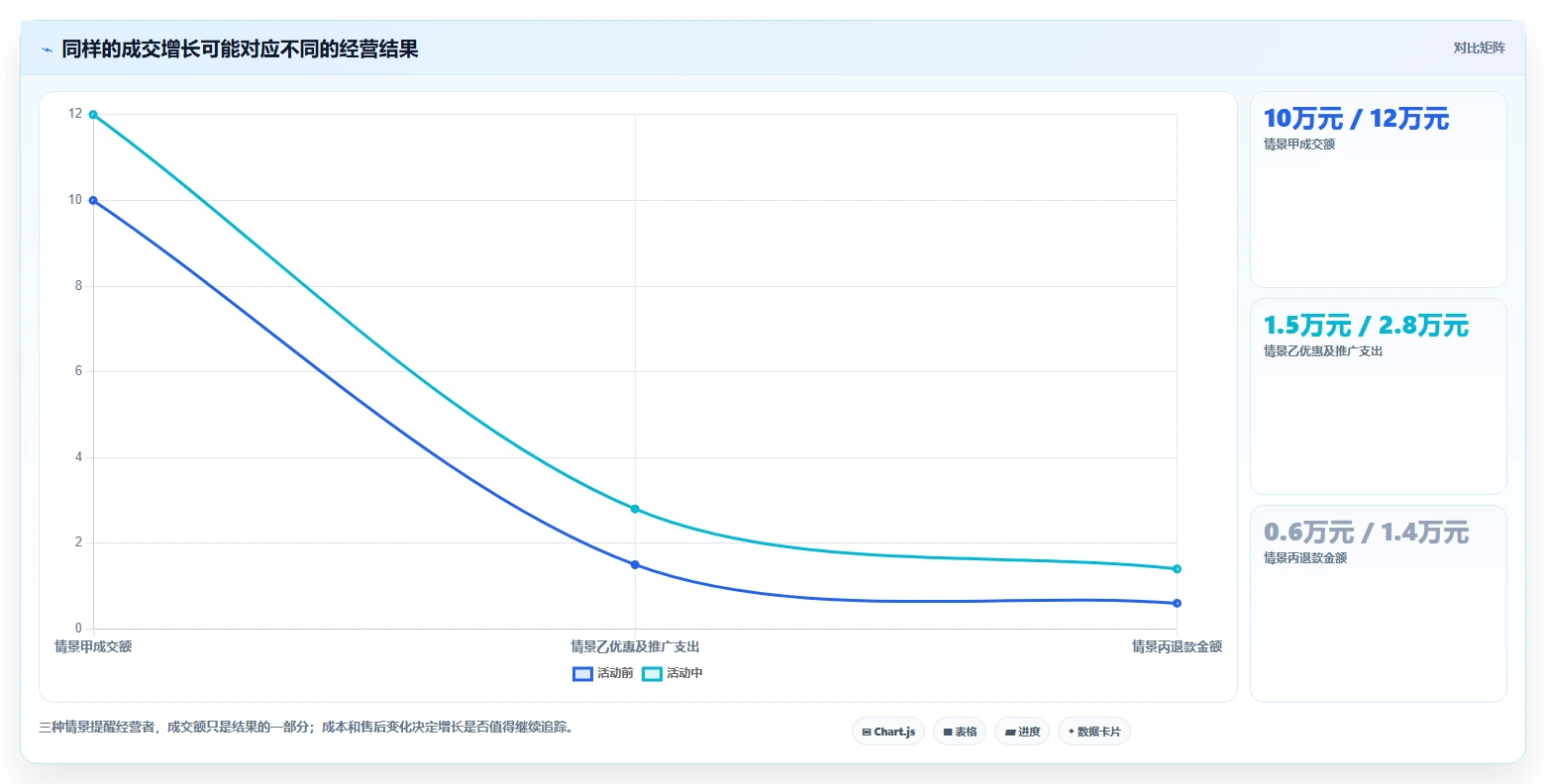Click the 活动中 cyan legend swatch
This screenshot has height=784, width=1546.
[x=652, y=673]
